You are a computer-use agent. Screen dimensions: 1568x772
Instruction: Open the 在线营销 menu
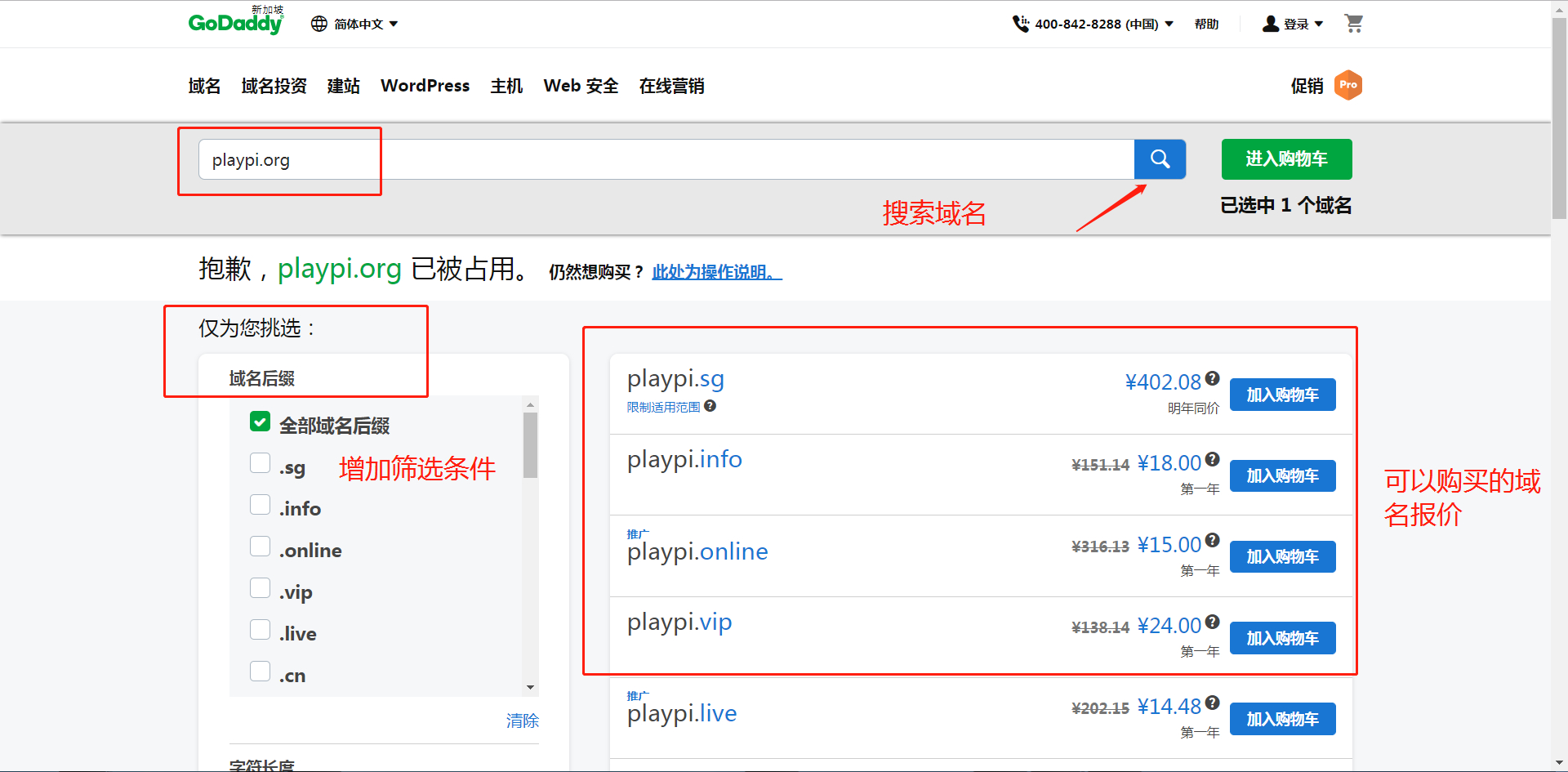click(671, 86)
